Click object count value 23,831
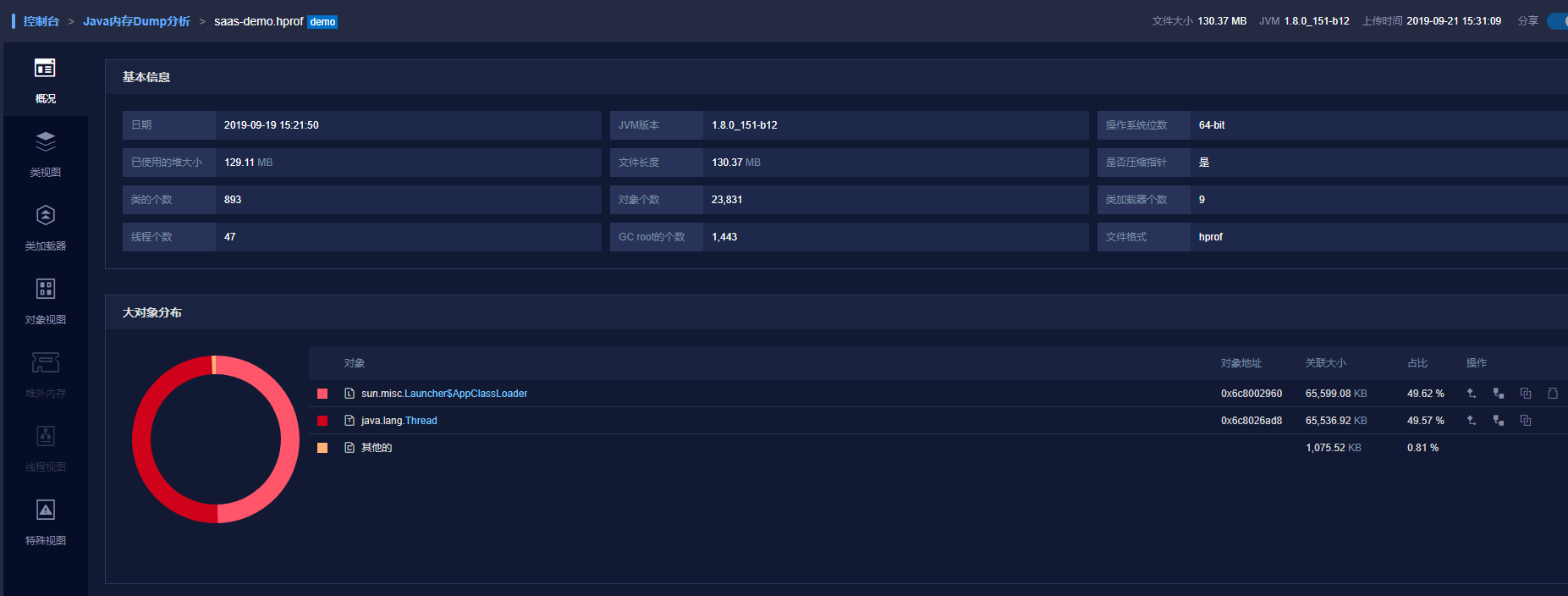This screenshot has height=596, width=1568. (x=727, y=200)
